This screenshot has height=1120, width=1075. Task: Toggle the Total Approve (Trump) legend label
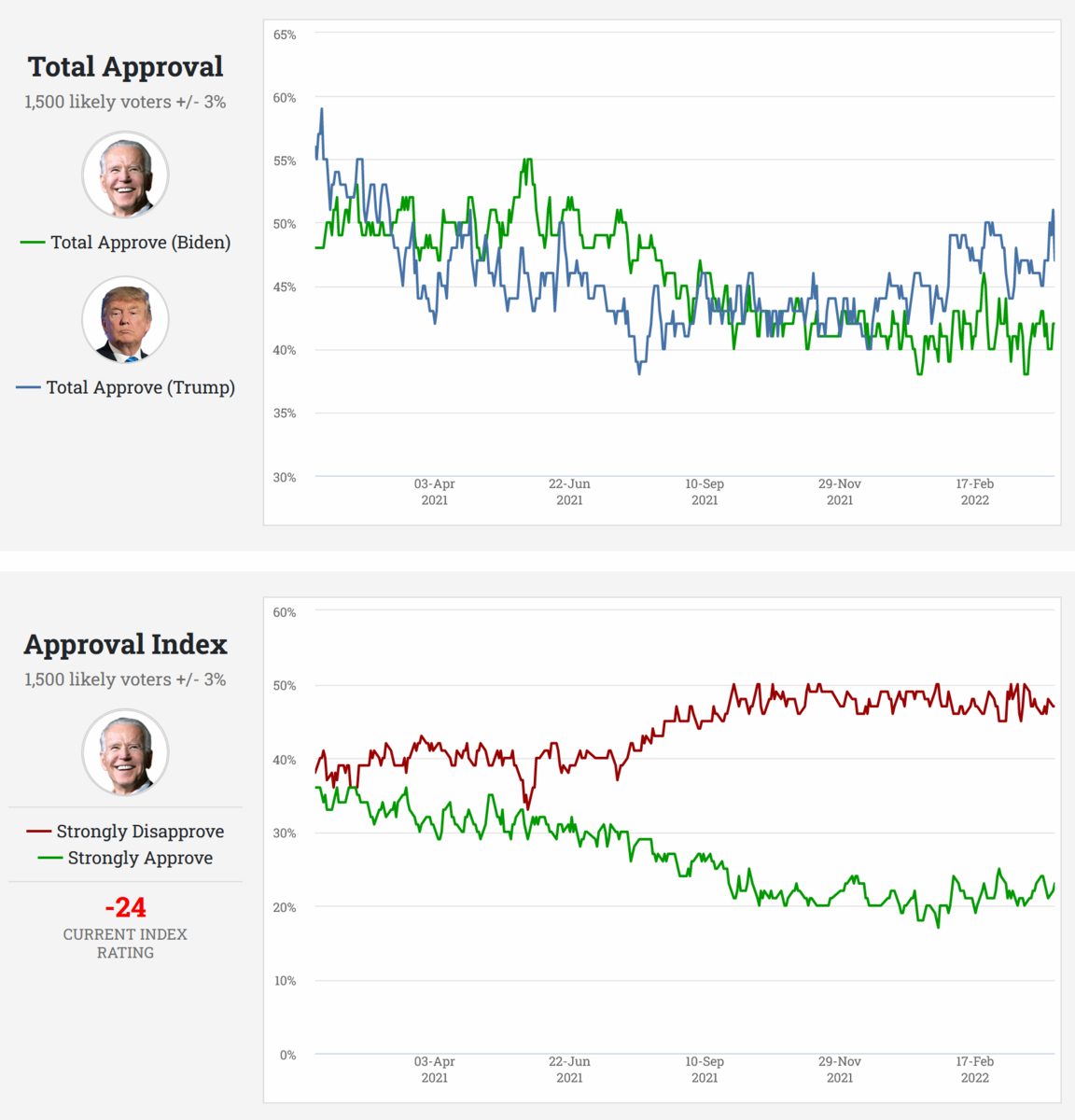click(x=140, y=387)
